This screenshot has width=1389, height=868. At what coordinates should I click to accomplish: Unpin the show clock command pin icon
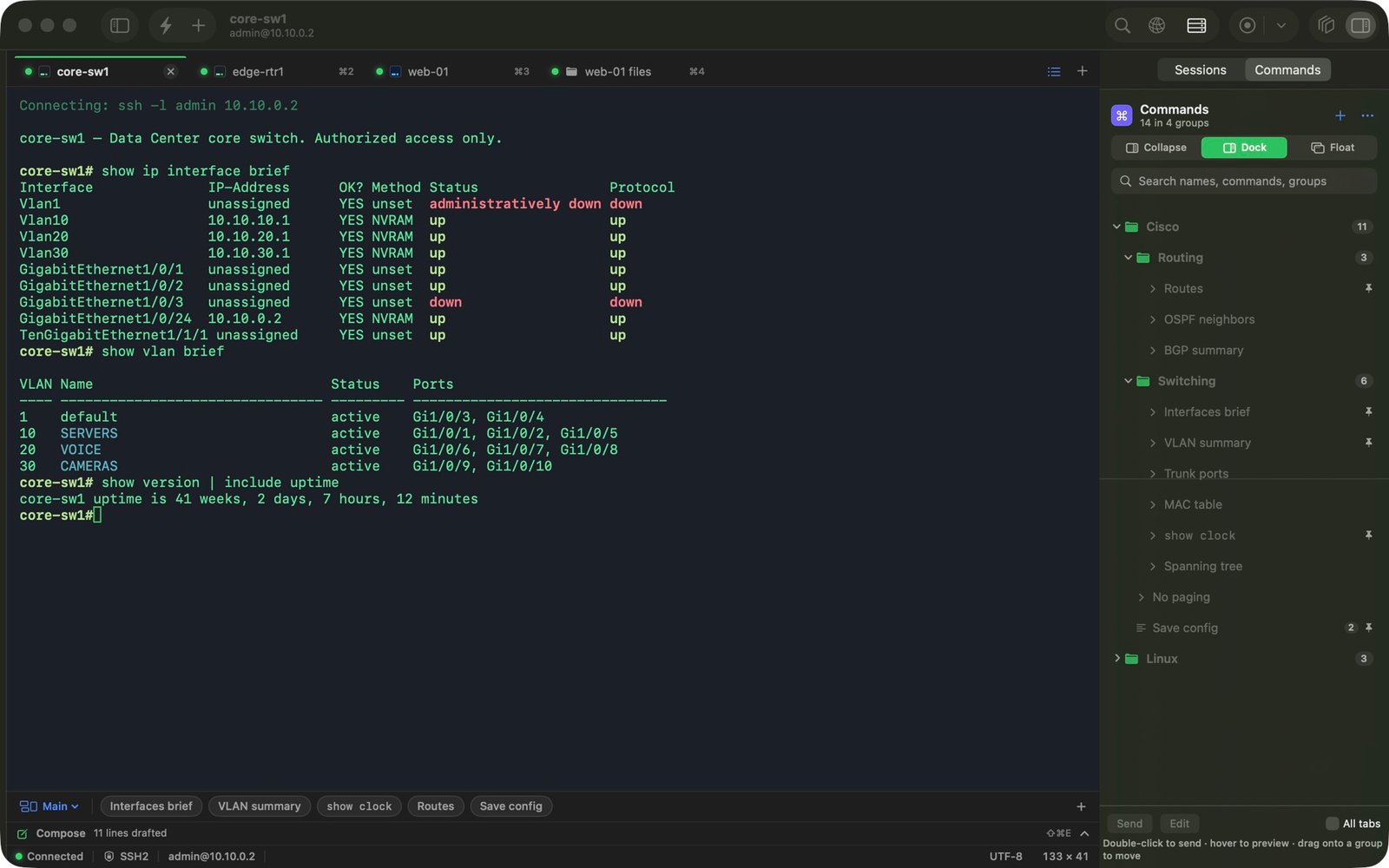click(x=1368, y=536)
